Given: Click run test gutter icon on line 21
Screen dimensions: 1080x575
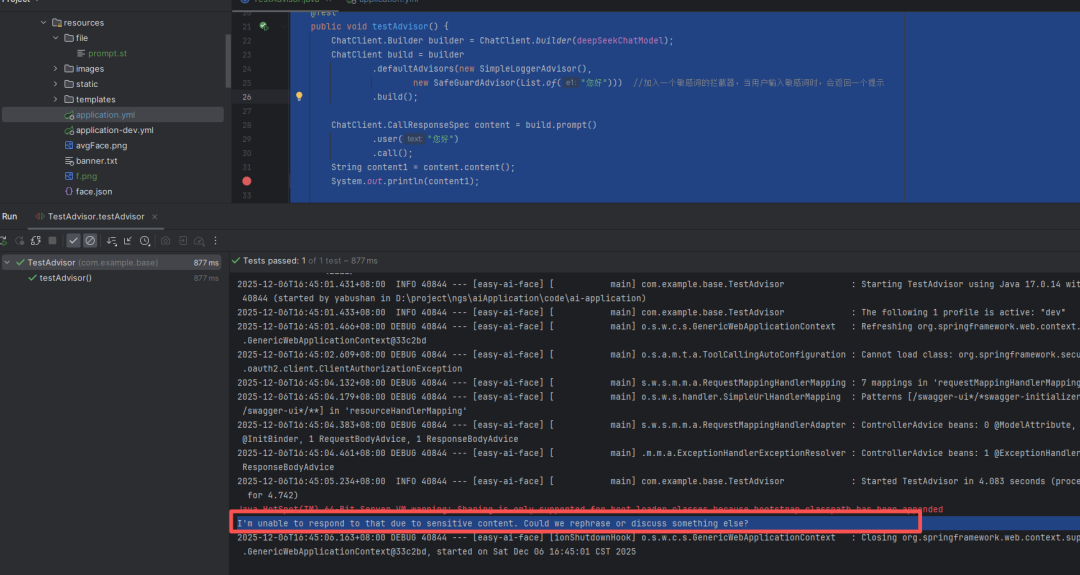Looking at the screenshot, I should pos(264,26).
